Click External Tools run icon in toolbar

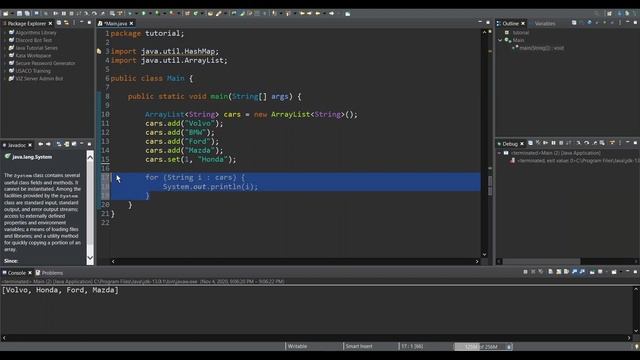click(x=173, y=13)
